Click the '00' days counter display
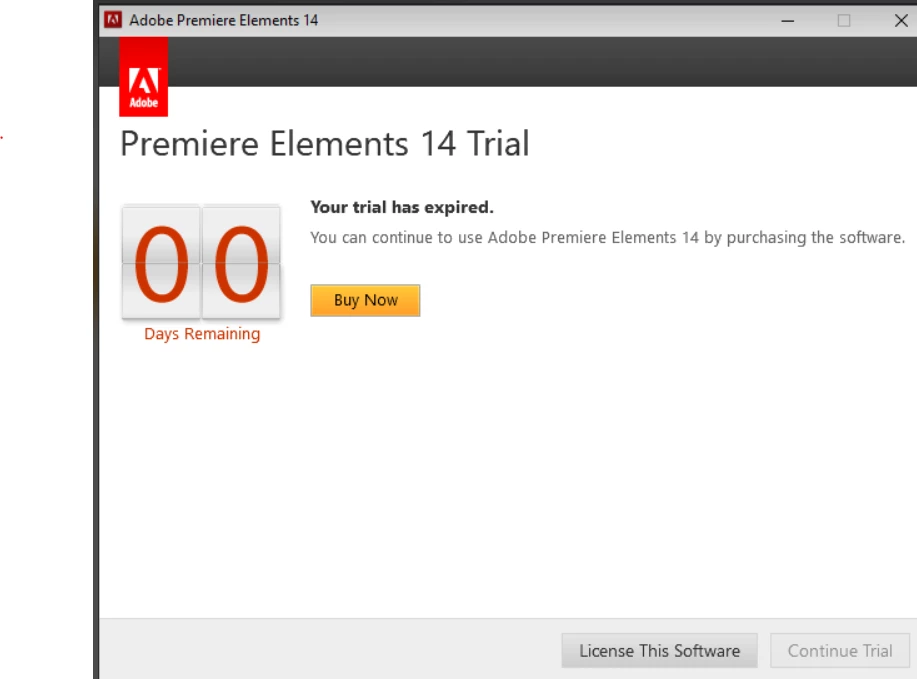Image resolution: width=917 pixels, height=679 pixels. (201, 261)
